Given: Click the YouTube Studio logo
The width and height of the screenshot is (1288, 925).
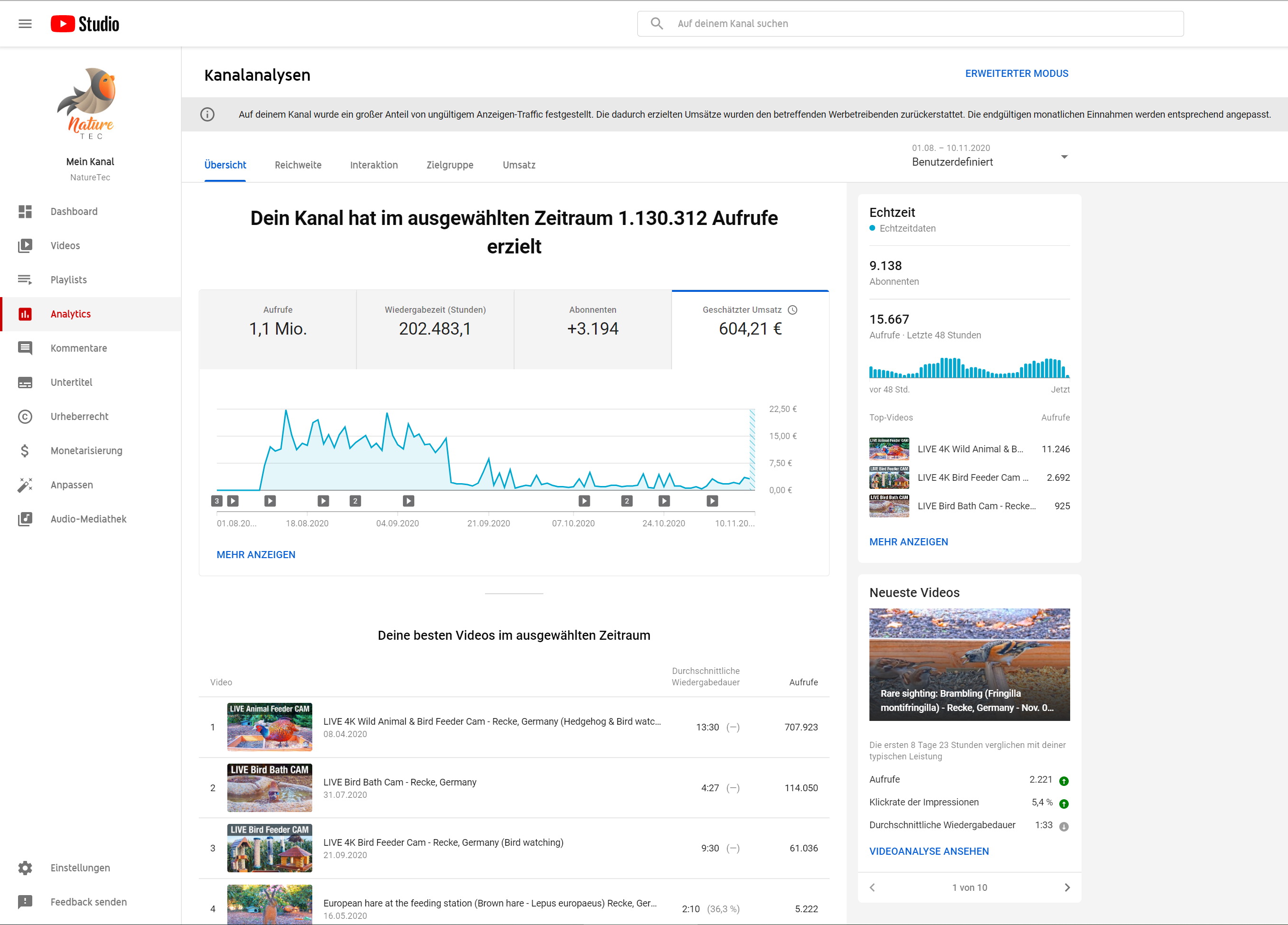Looking at the screenshot, I should coord(85,24).
